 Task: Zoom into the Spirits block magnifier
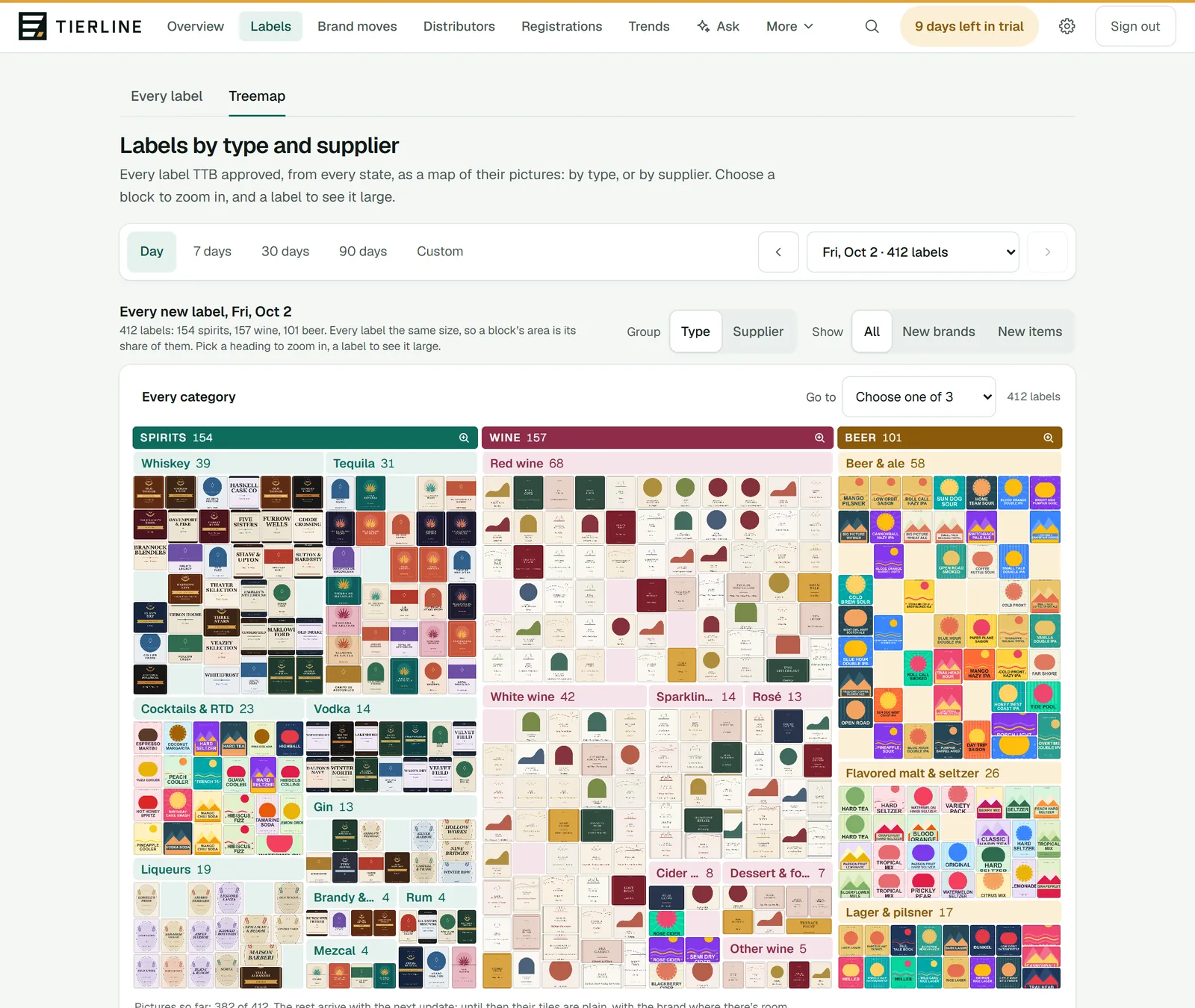(464, 438)
